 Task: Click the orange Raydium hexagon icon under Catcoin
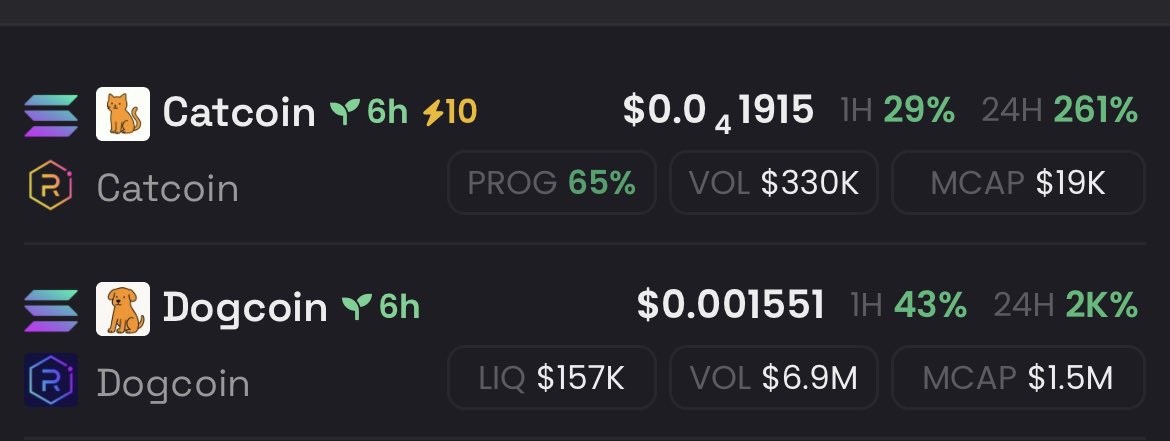point(51,185)
